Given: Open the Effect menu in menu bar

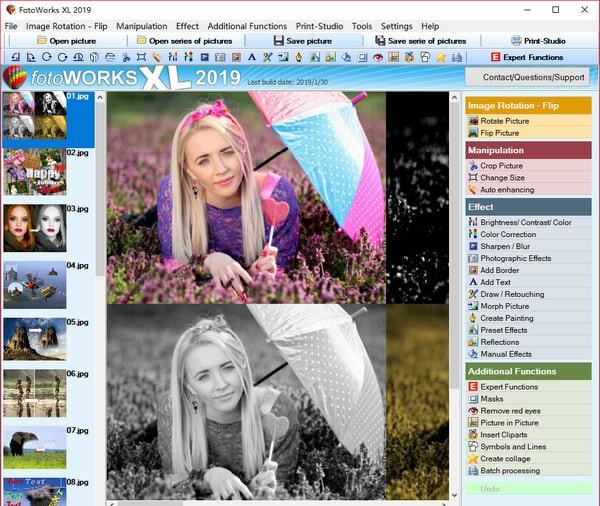Looking at the screenshot, I should [187, 26].
